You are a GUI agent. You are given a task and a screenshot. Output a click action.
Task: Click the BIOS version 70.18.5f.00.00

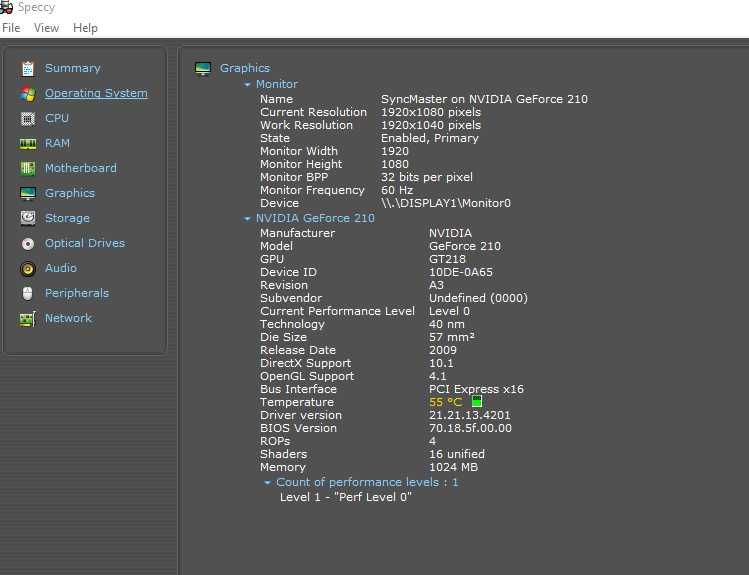point(470,428)
